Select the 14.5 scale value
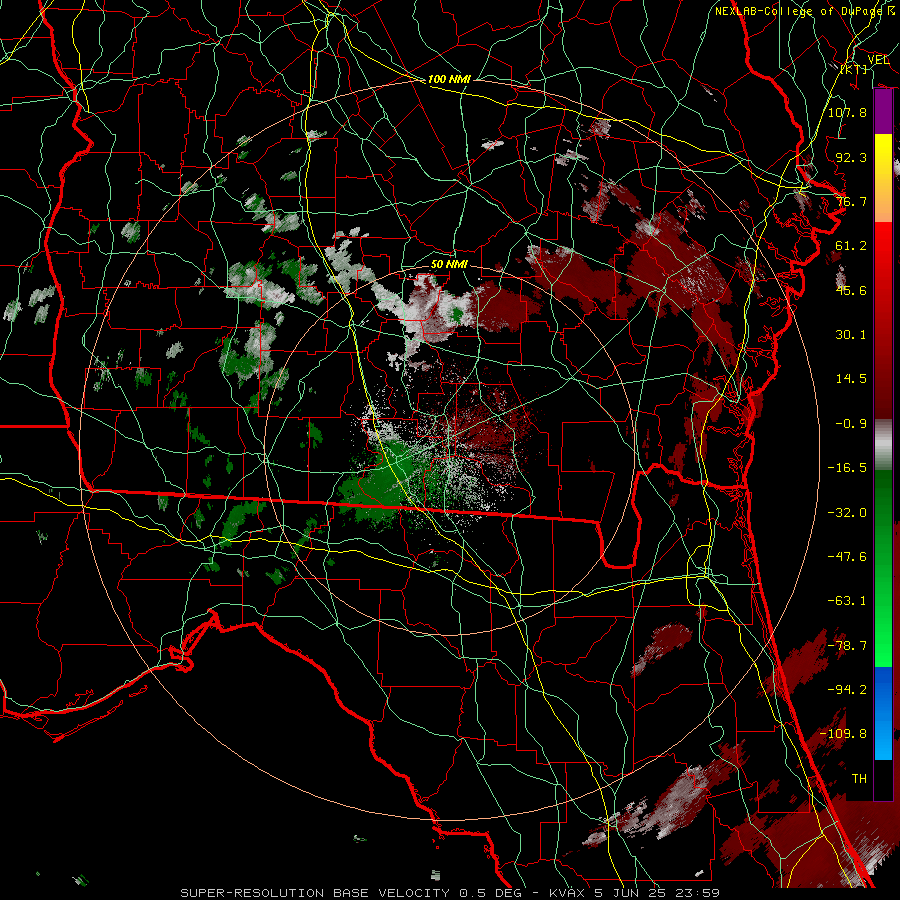 851,379
